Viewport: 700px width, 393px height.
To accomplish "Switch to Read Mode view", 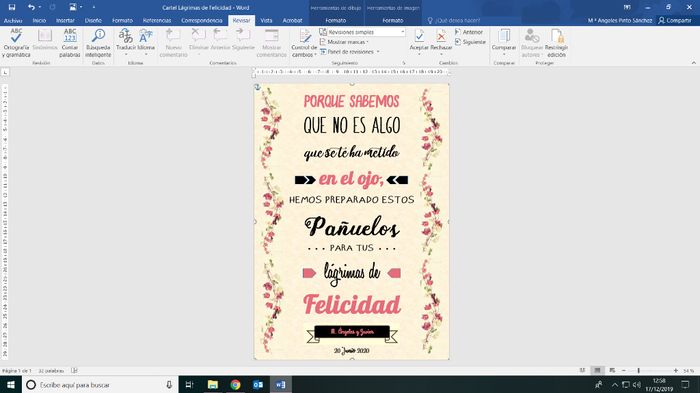I will [x=582, y=371].
